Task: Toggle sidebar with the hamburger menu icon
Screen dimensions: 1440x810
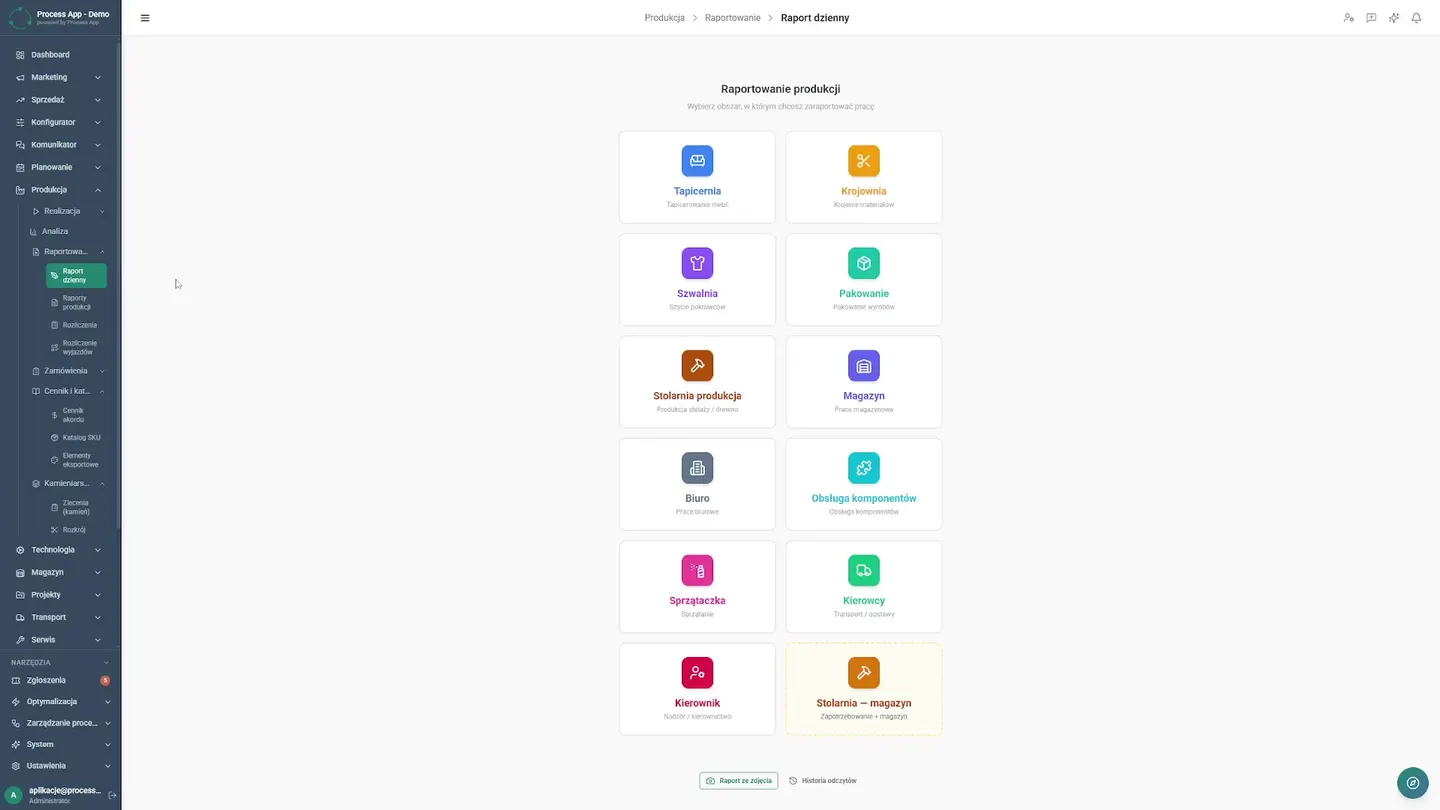Action: (145, 18)
